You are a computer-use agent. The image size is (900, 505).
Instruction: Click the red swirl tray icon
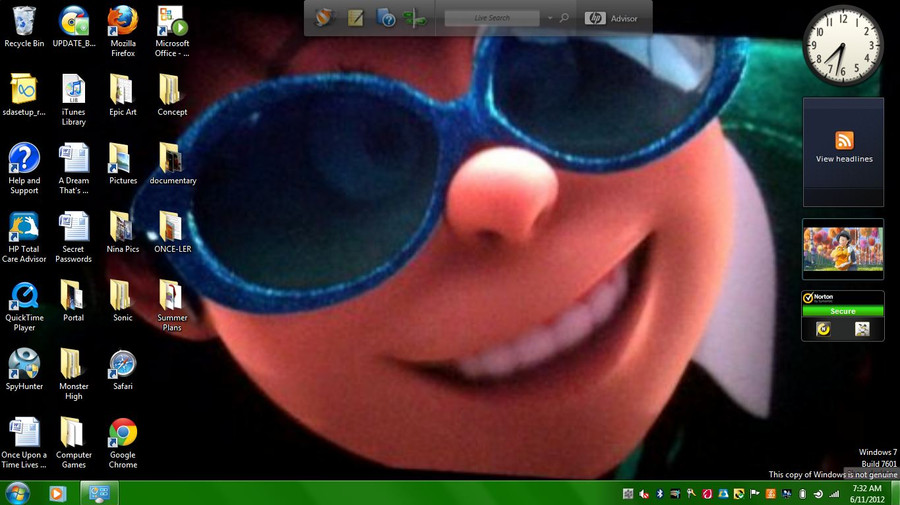[x=707, y=494]
